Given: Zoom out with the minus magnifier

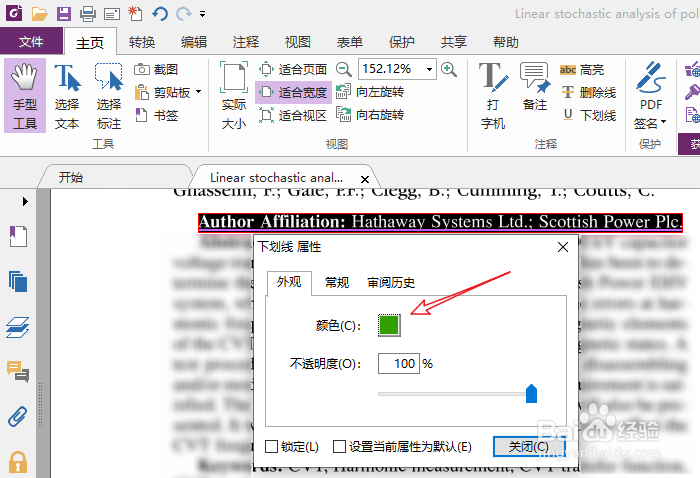Looking at the screenshot, I should [343, 69].
